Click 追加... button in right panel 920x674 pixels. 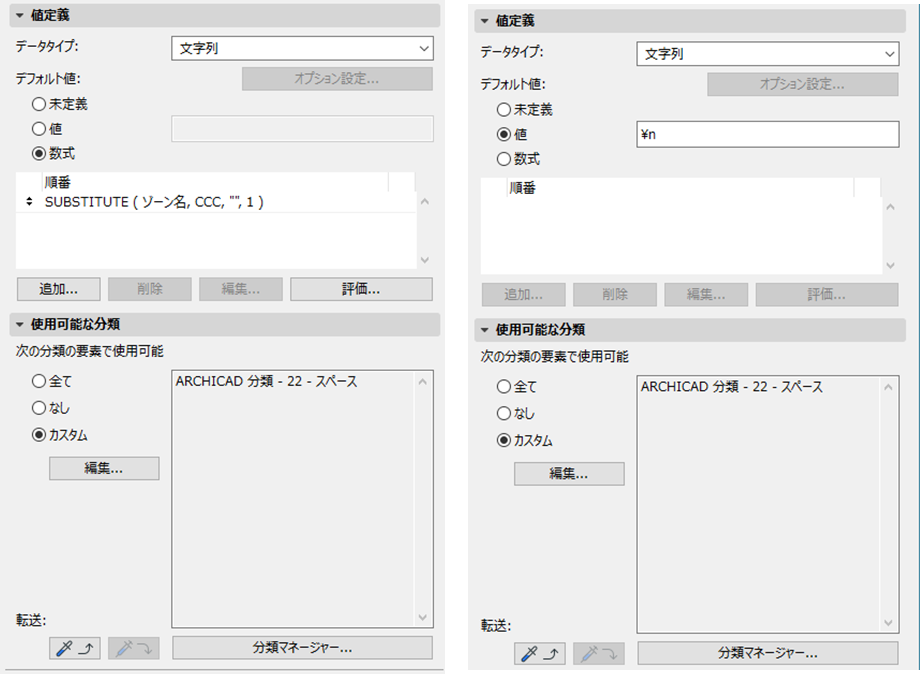pyautogui.click(x=523, y=294)
